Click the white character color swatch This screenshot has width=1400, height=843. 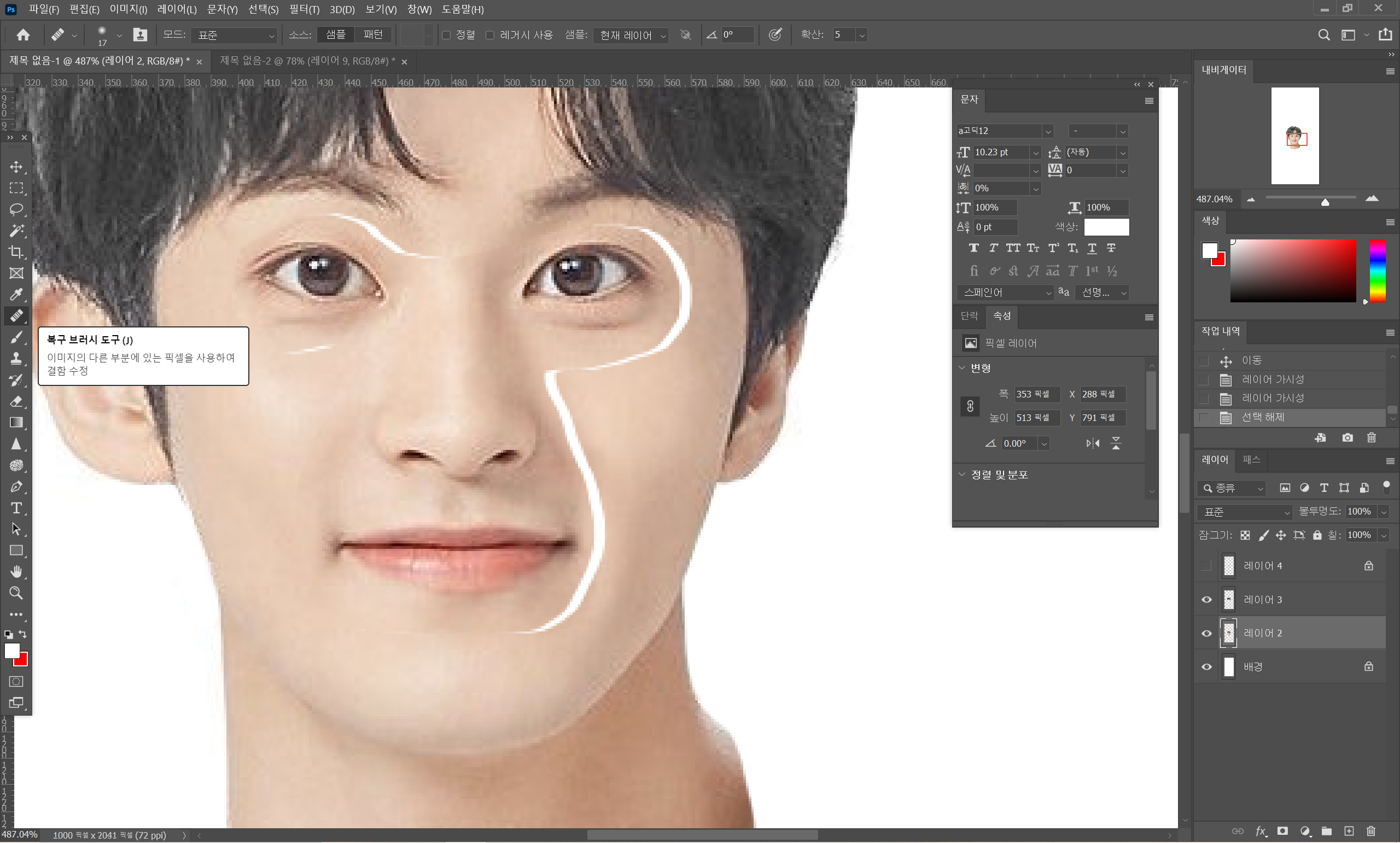(1106, 227)
